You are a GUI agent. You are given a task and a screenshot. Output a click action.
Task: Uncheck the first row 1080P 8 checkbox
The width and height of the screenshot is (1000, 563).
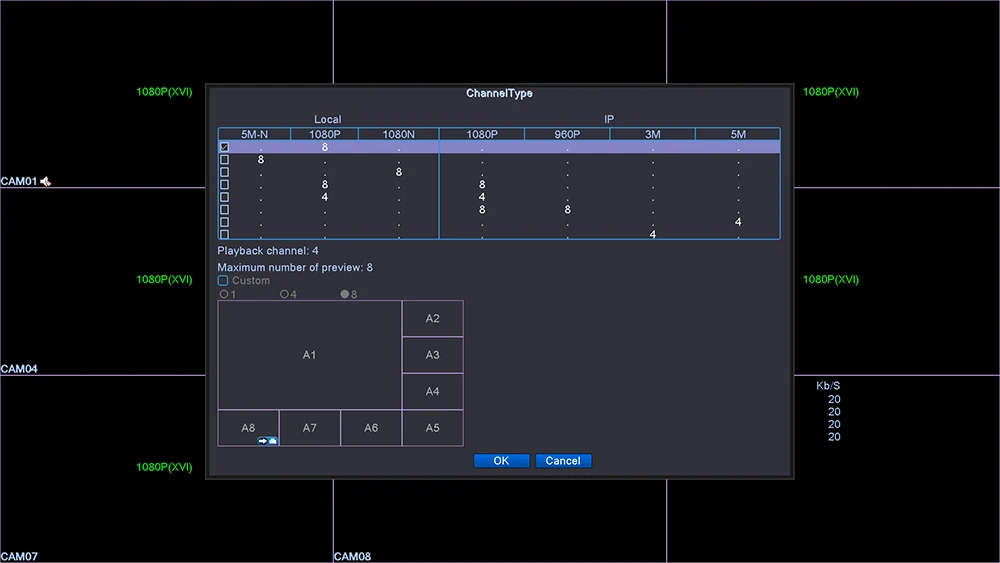click(x=224, y=147)
